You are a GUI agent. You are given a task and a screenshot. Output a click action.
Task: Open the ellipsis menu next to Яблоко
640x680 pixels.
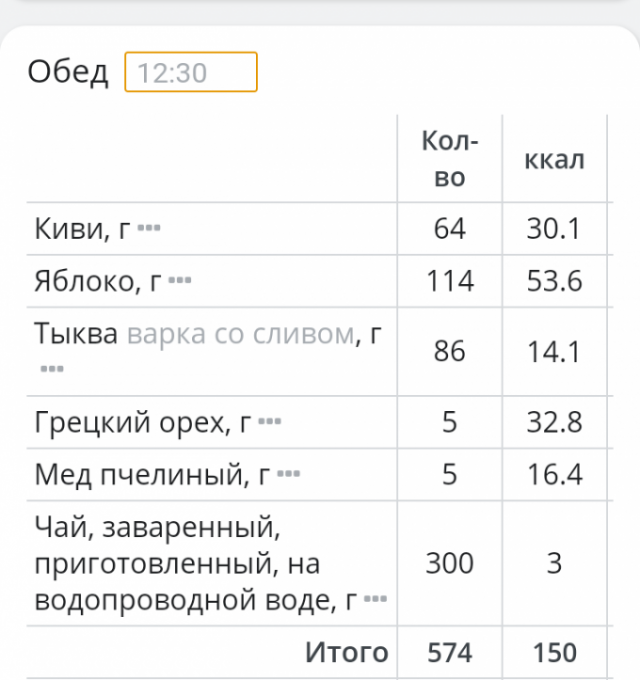(180, 281)
